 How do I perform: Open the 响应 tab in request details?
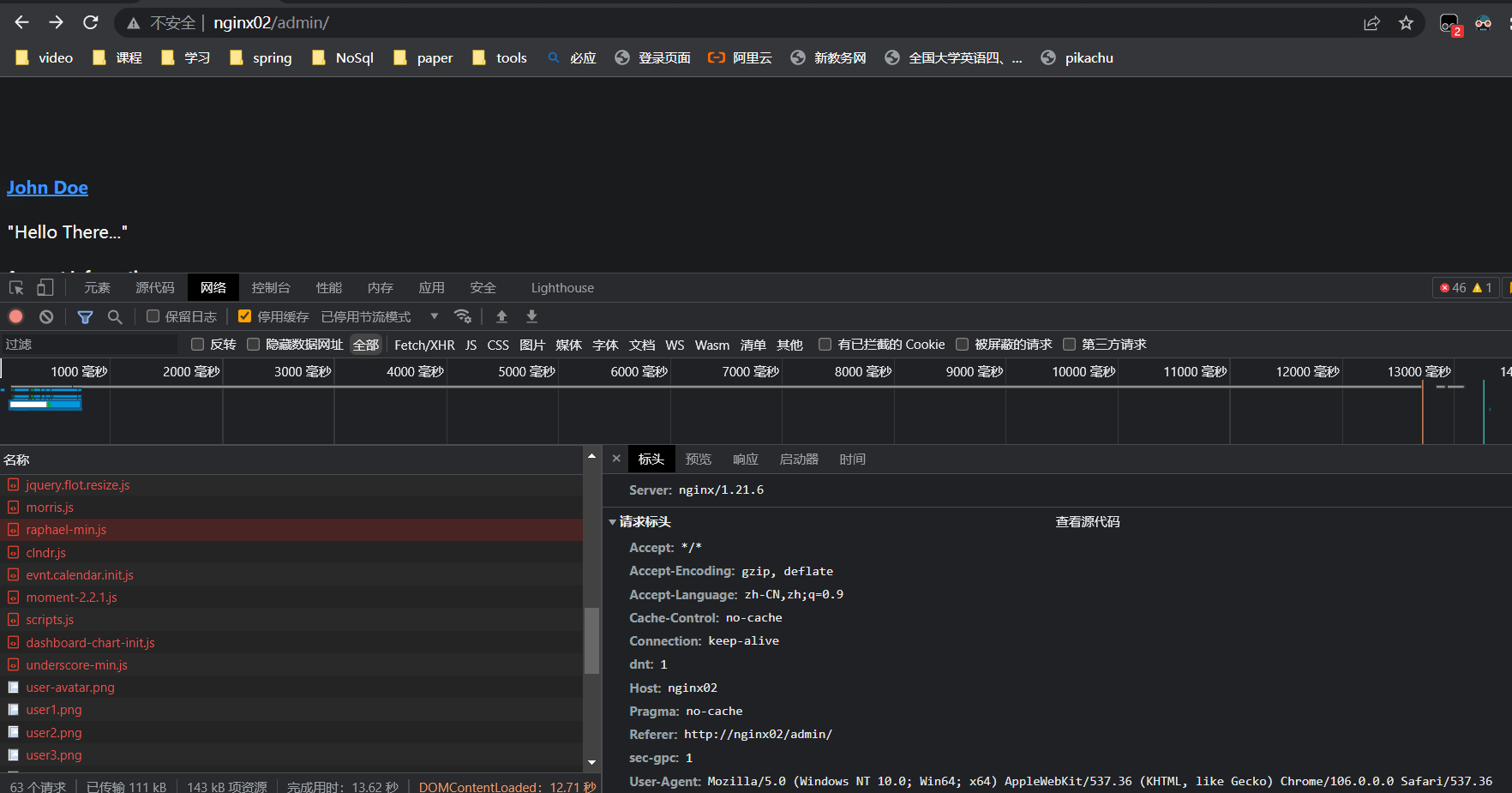746,459
